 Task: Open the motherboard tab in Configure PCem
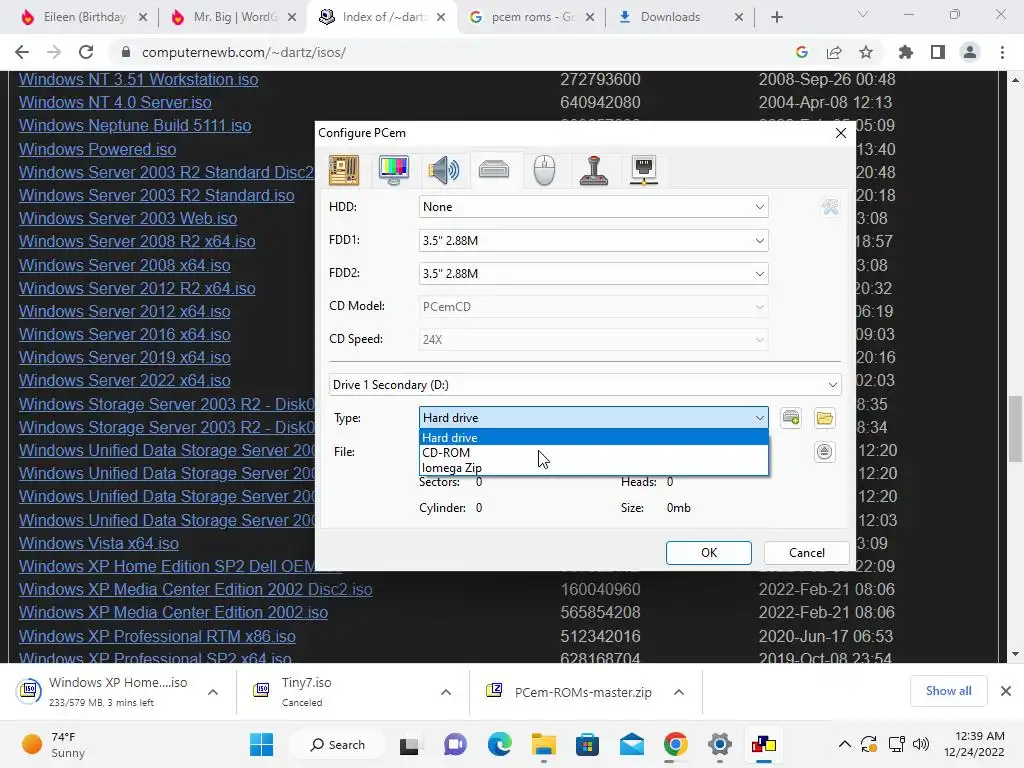click(344, 170)
